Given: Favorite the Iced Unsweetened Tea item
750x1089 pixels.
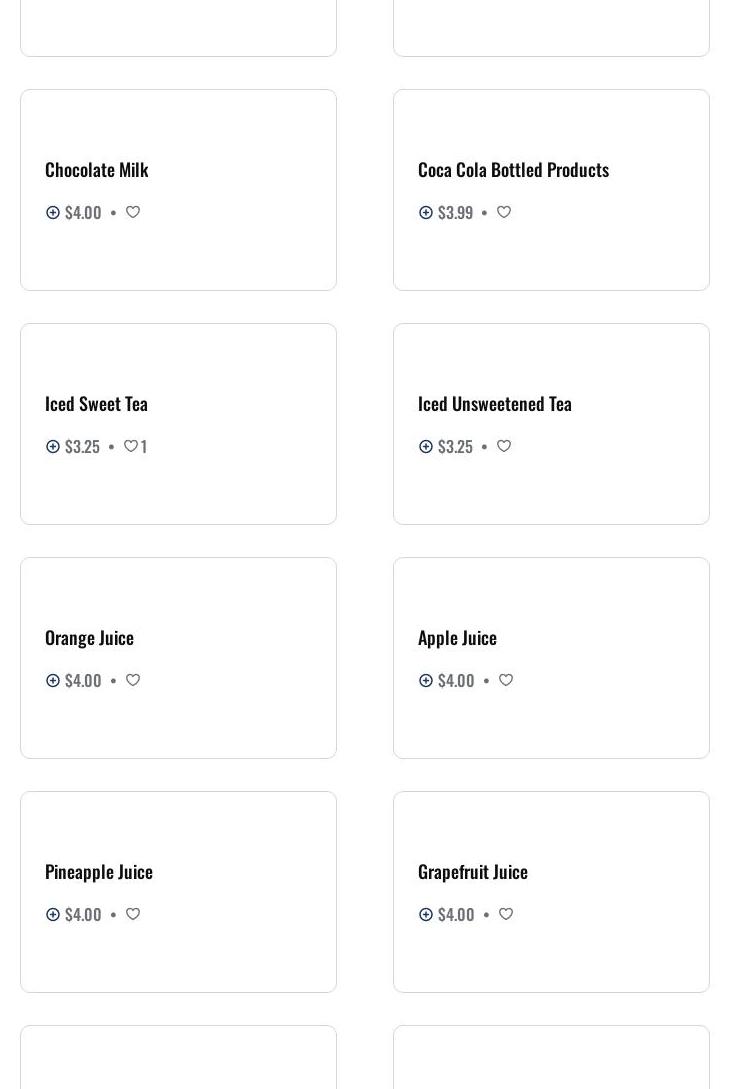Looking at the screenshot, I should point(504,446).
